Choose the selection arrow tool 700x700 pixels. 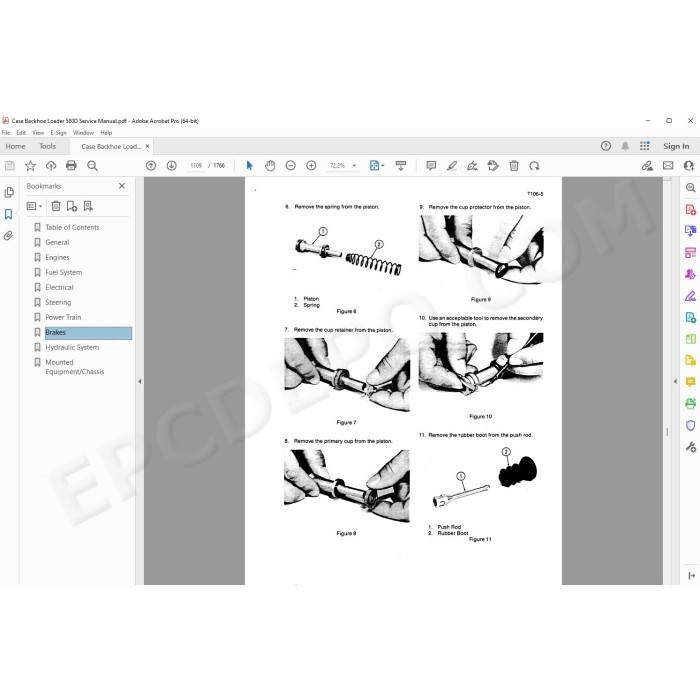point(250,166)
